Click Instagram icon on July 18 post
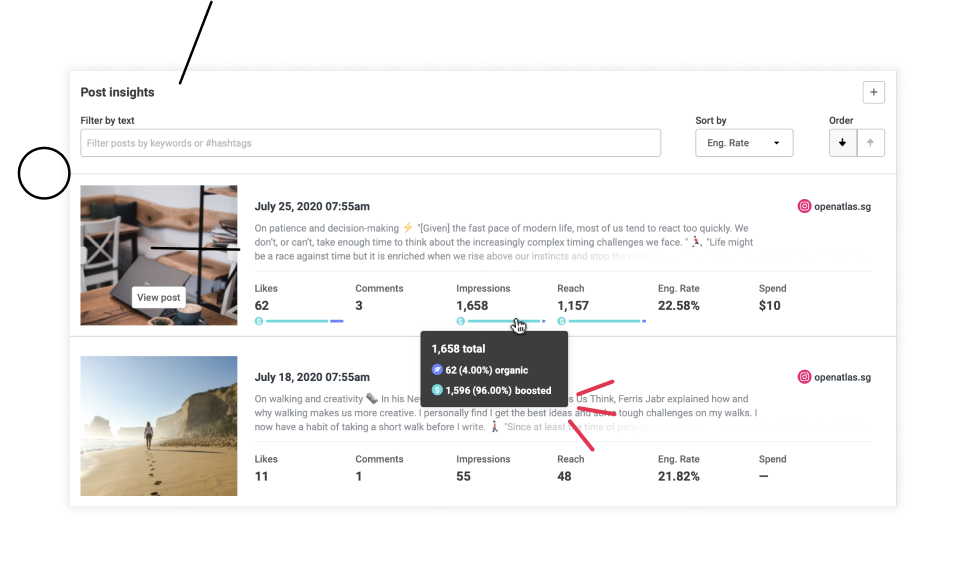This screenshot has width=967, height=569. click(804, 377)
